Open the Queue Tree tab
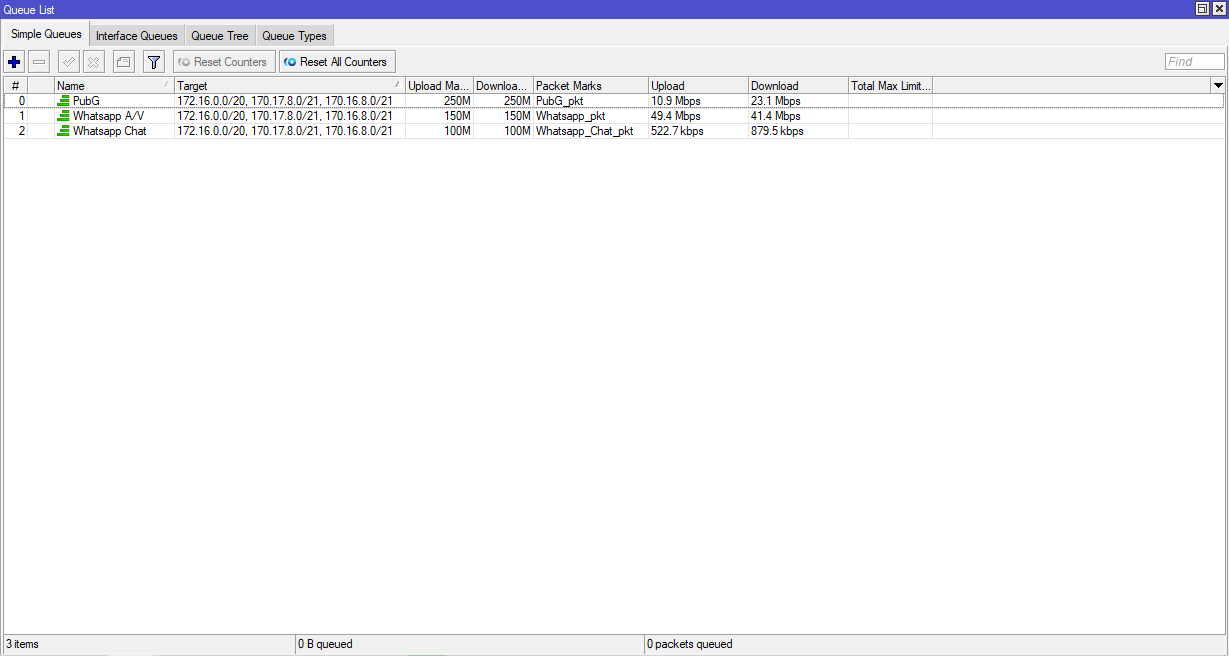This screenshot has width=1229, height=656. pyautogui.click(x=220, y=36)
